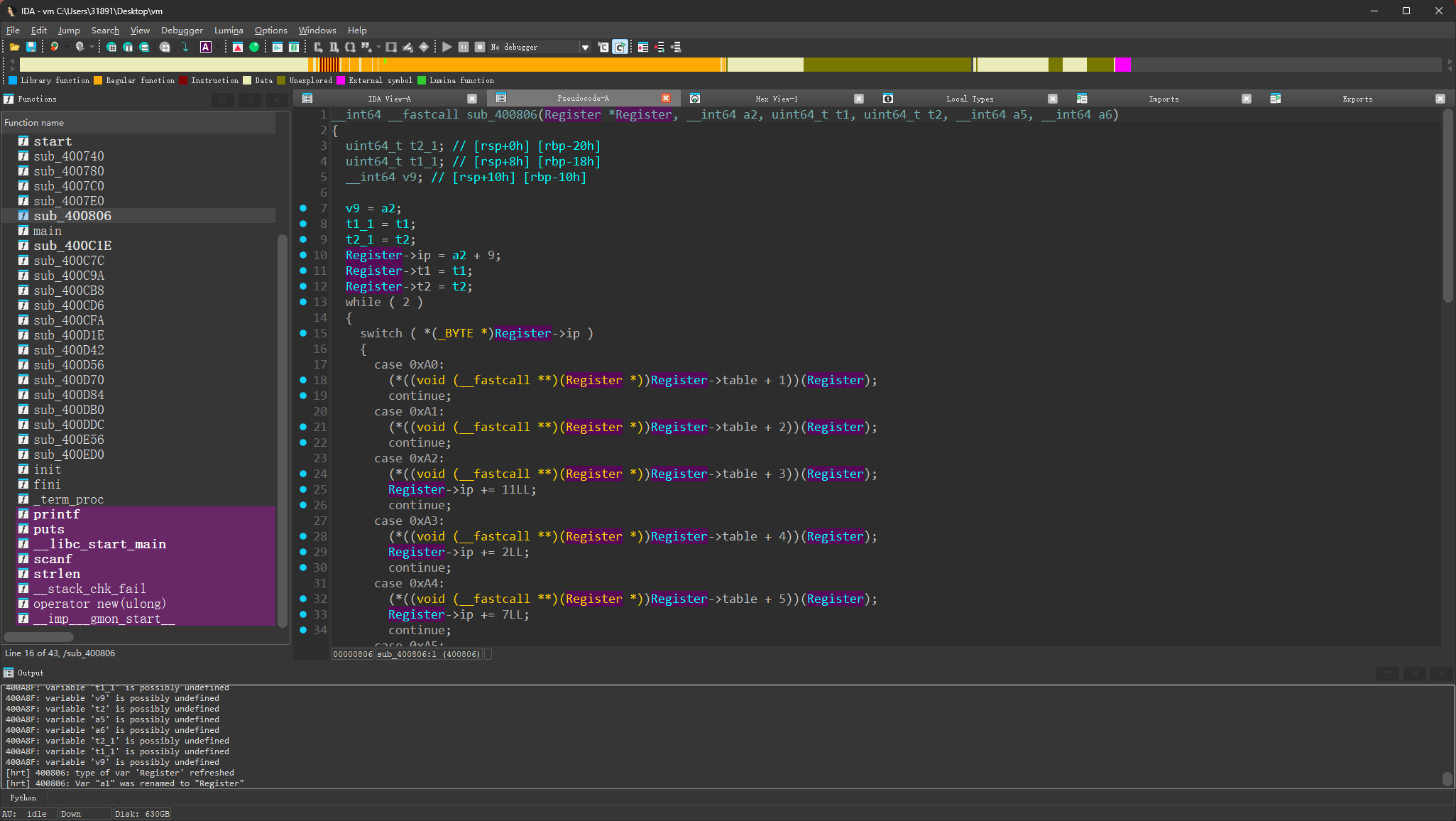Open the Debugger menu

point(182,31)
